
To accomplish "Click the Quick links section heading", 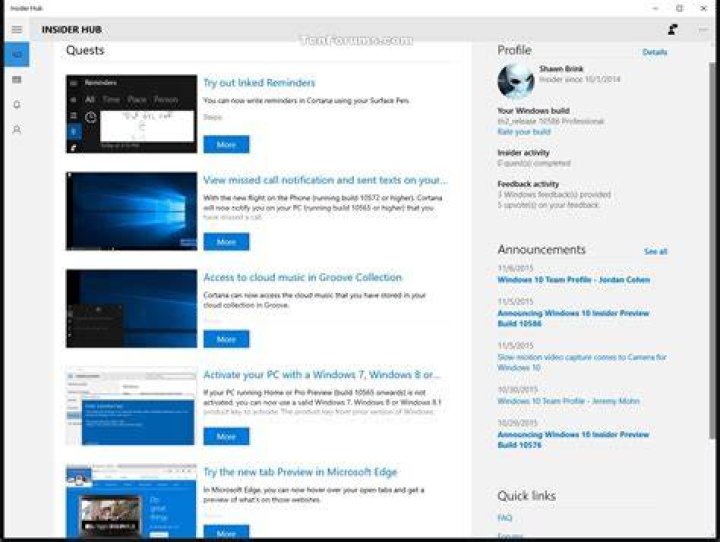I will click(x=527, y=496).
